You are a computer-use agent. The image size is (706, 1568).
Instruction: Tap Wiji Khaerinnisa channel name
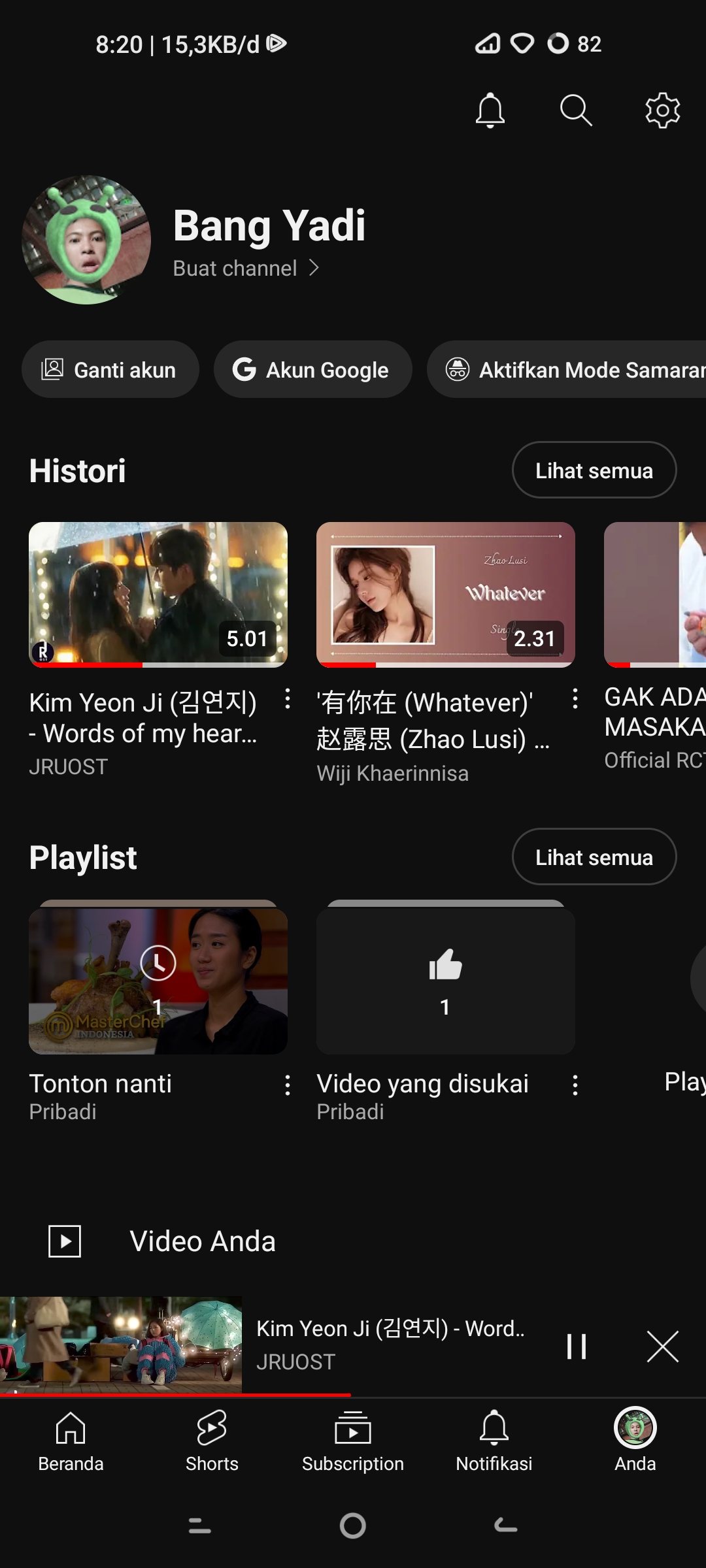click(x=393, y=774)
